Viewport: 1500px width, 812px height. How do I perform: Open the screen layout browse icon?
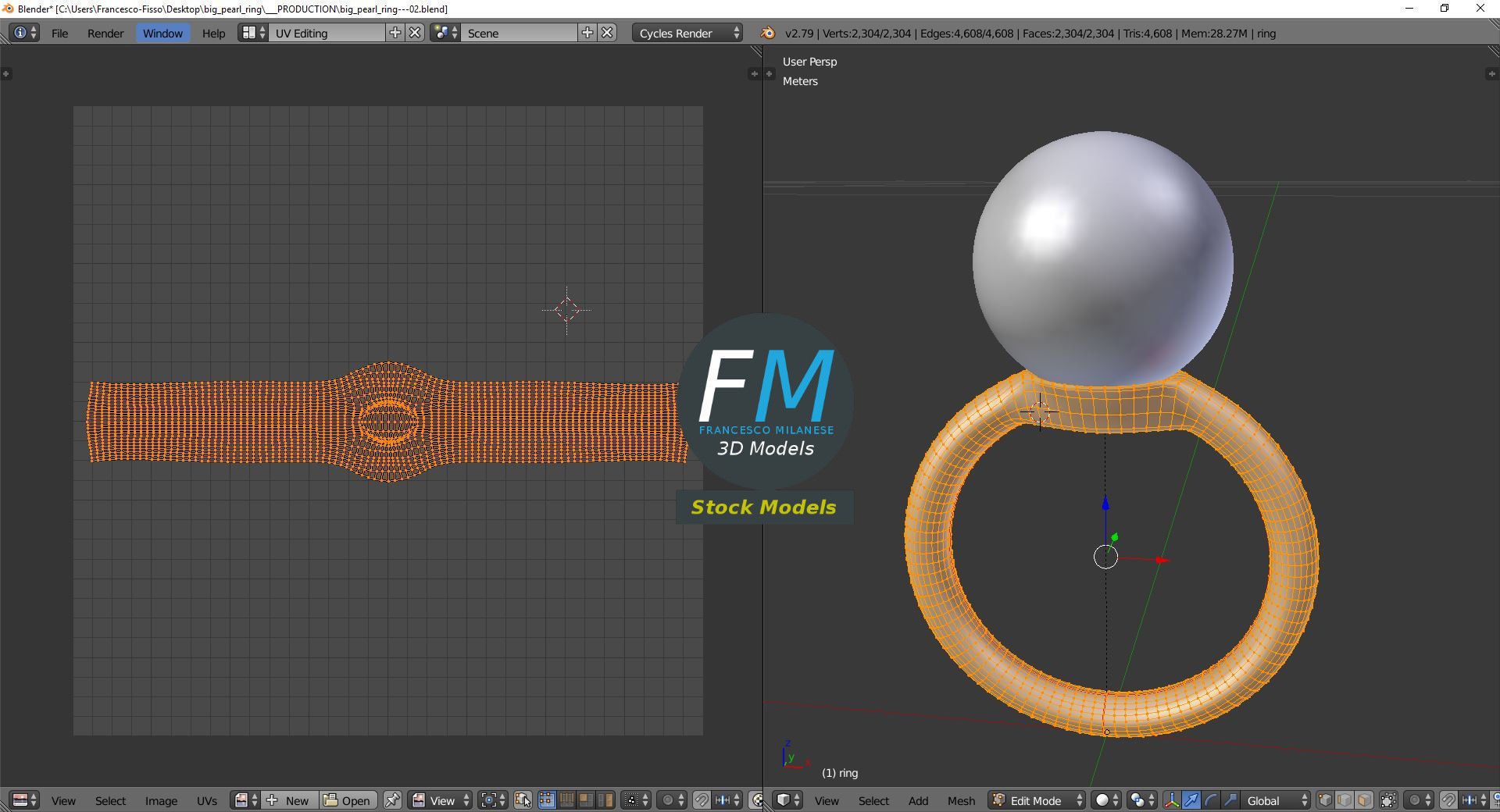(x=252, y=33)
